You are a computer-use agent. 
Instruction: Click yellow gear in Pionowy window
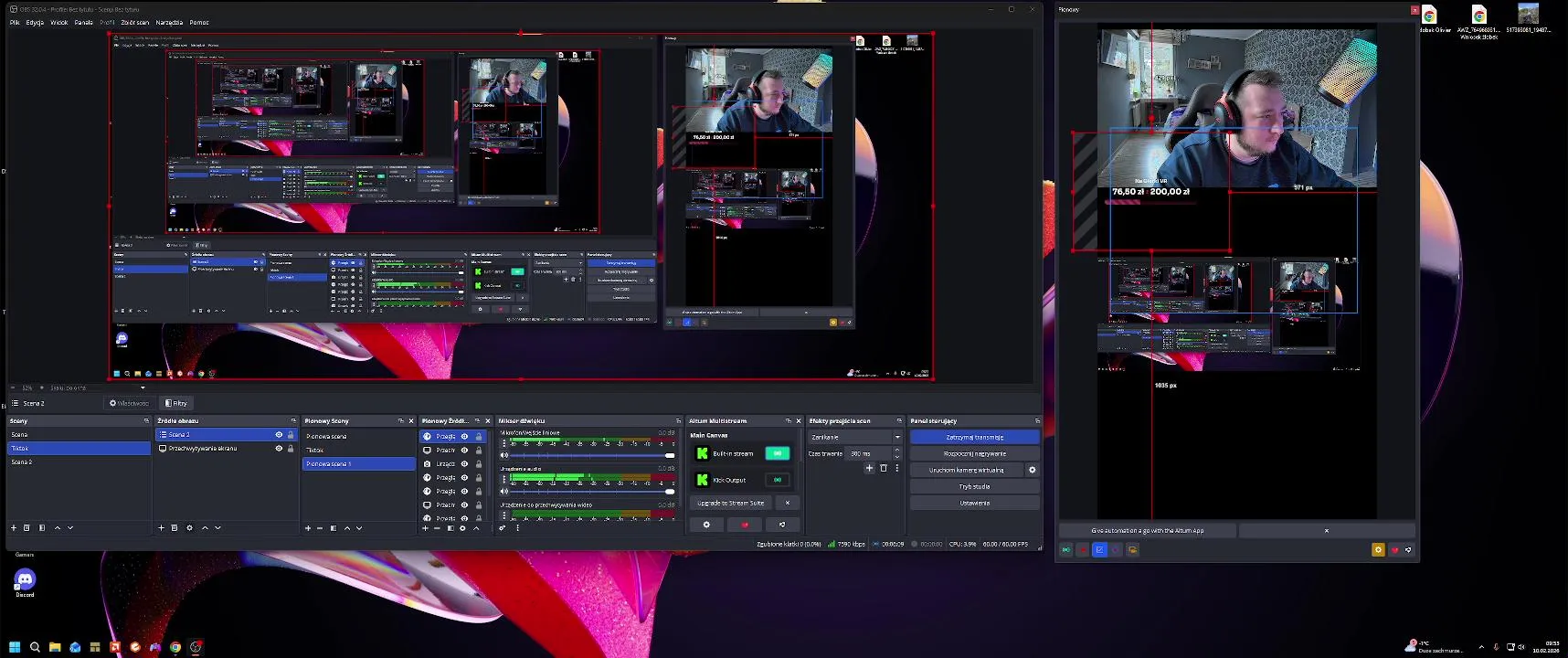coord(1378,549)
